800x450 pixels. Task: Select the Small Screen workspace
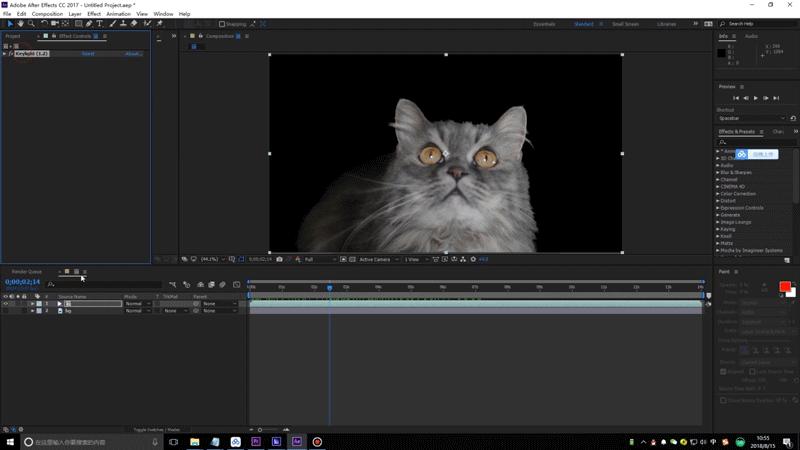pos(625,23)
